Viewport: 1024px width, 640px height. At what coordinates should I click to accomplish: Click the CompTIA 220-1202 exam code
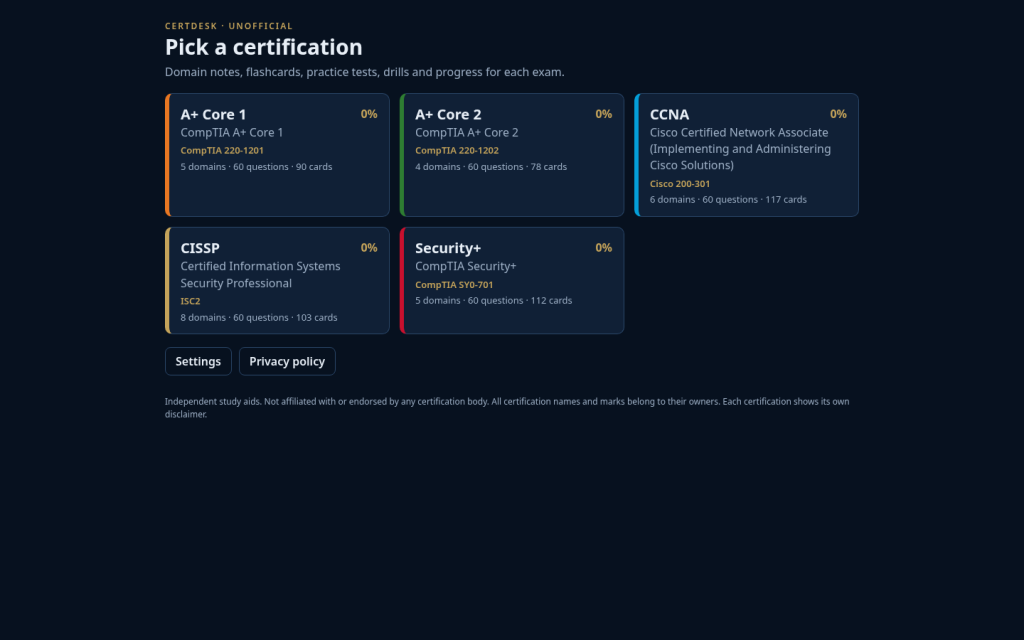[457, 150]
